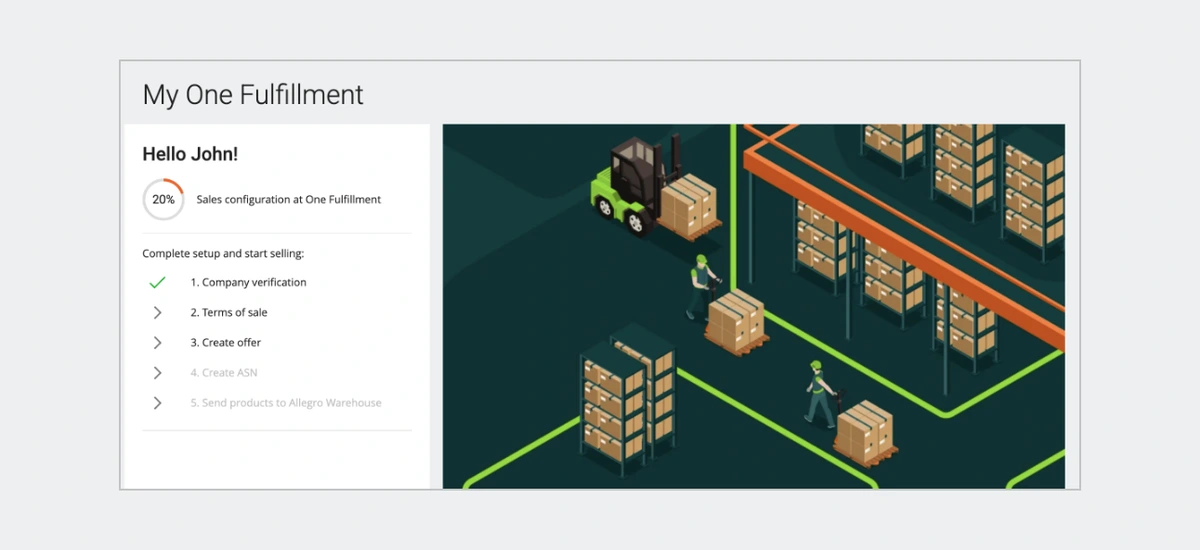Click the green checkmark beside Company verification
The image size is (1200, 550).
point(157,283)
